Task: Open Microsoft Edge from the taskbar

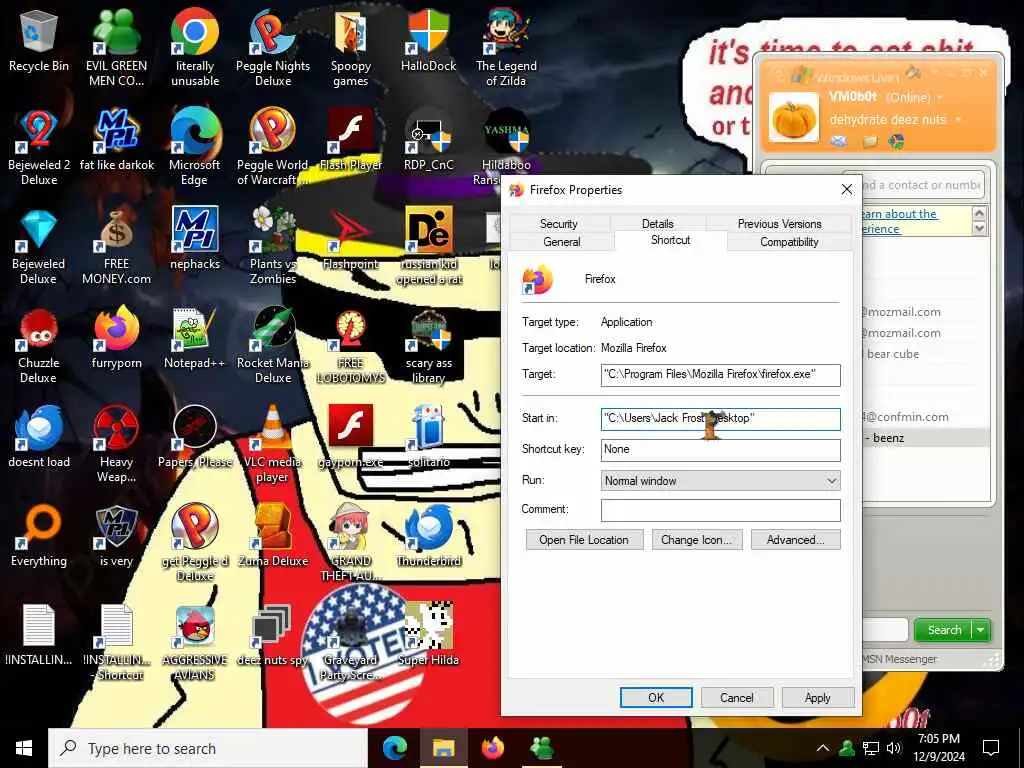Action: [x=394, y=748]
